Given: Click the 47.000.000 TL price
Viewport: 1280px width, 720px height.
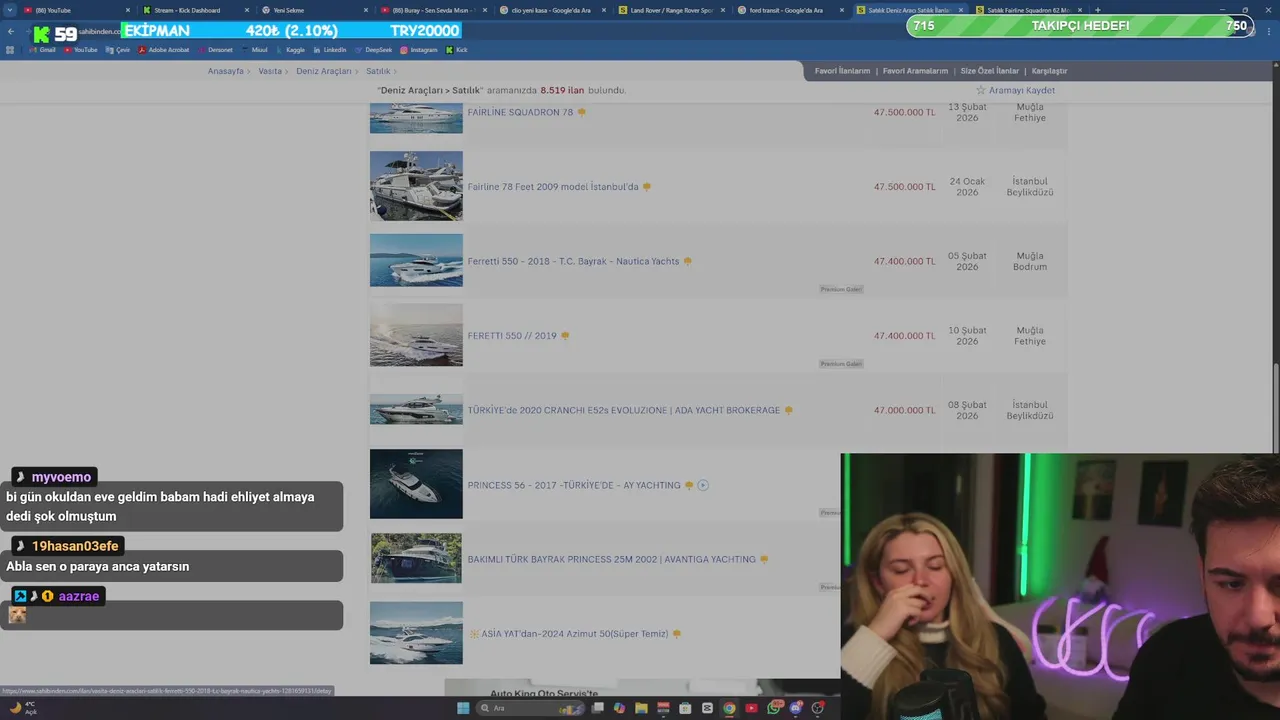Looking at the screenshot, I should tap(905, 410).
